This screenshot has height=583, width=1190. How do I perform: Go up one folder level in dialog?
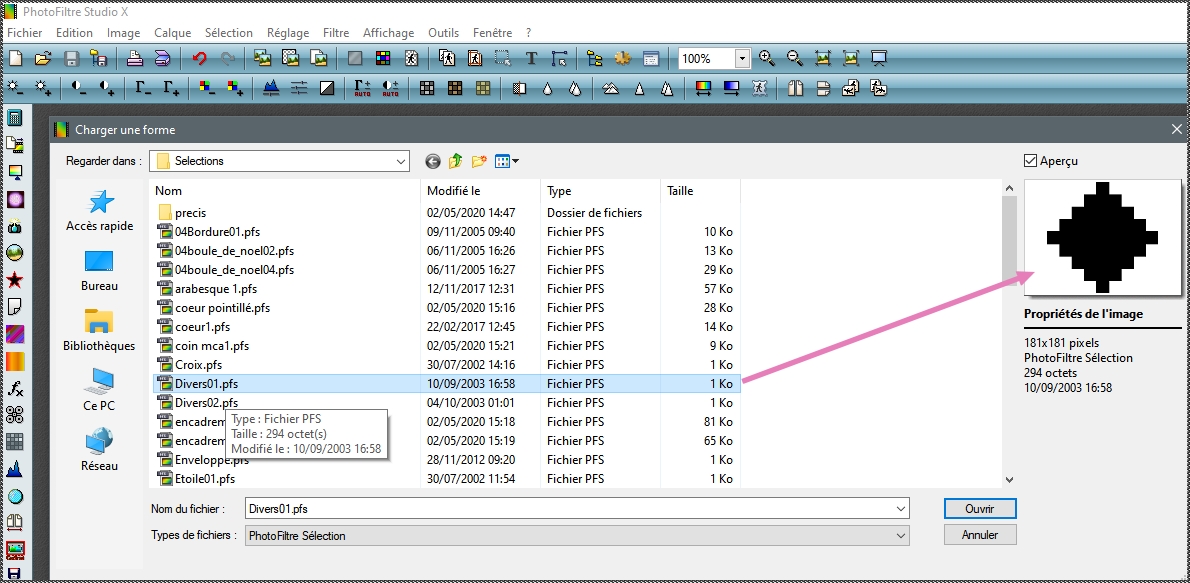455,161
